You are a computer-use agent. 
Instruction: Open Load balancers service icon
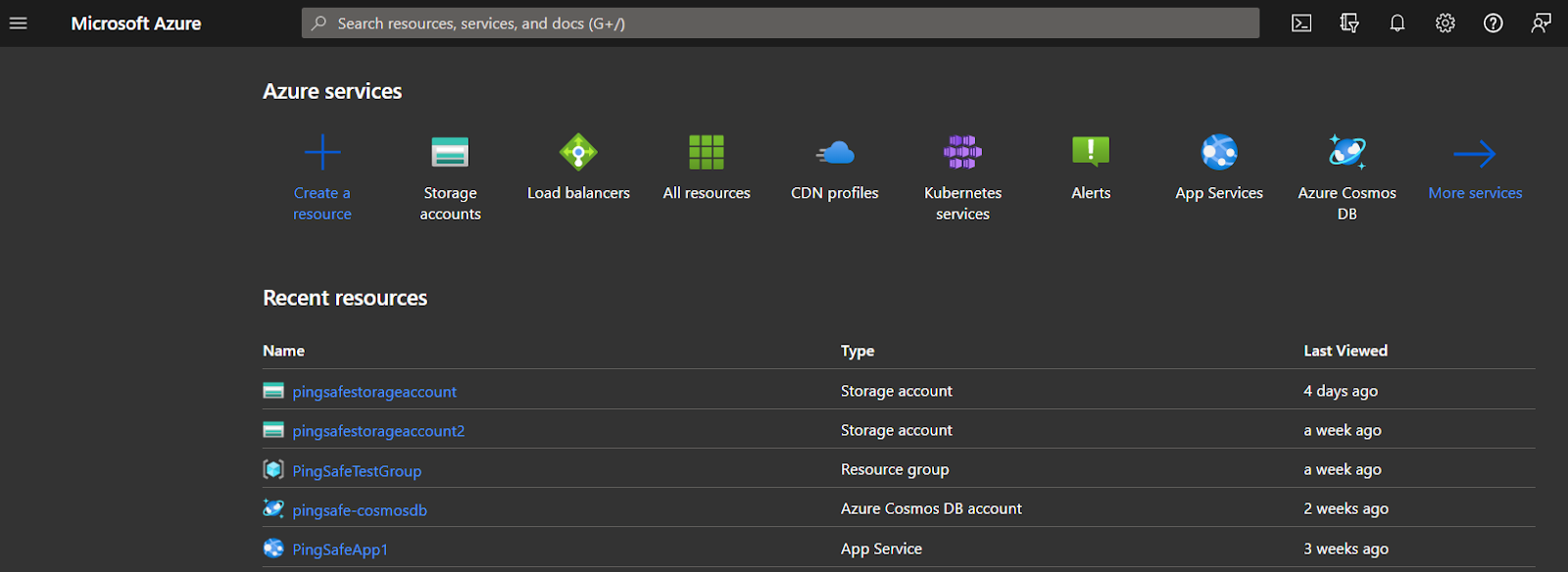[x=578, y=153]
